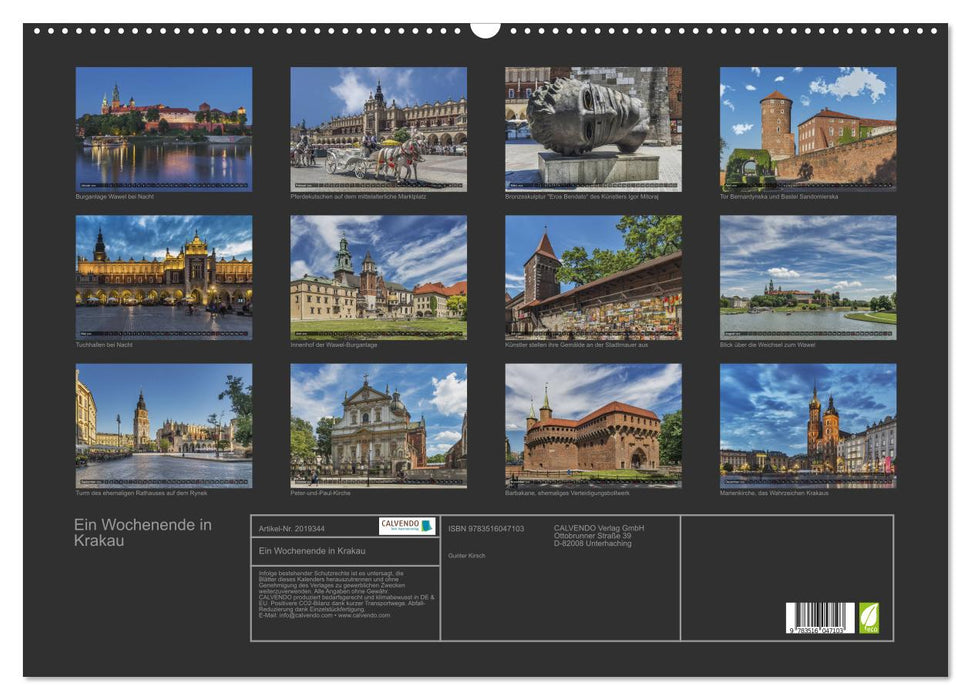Image resolution: width=971 pixels, height=700 pixels.
Task: Open the paintings at the Stadtmauer photo
Action: [593, 277]
